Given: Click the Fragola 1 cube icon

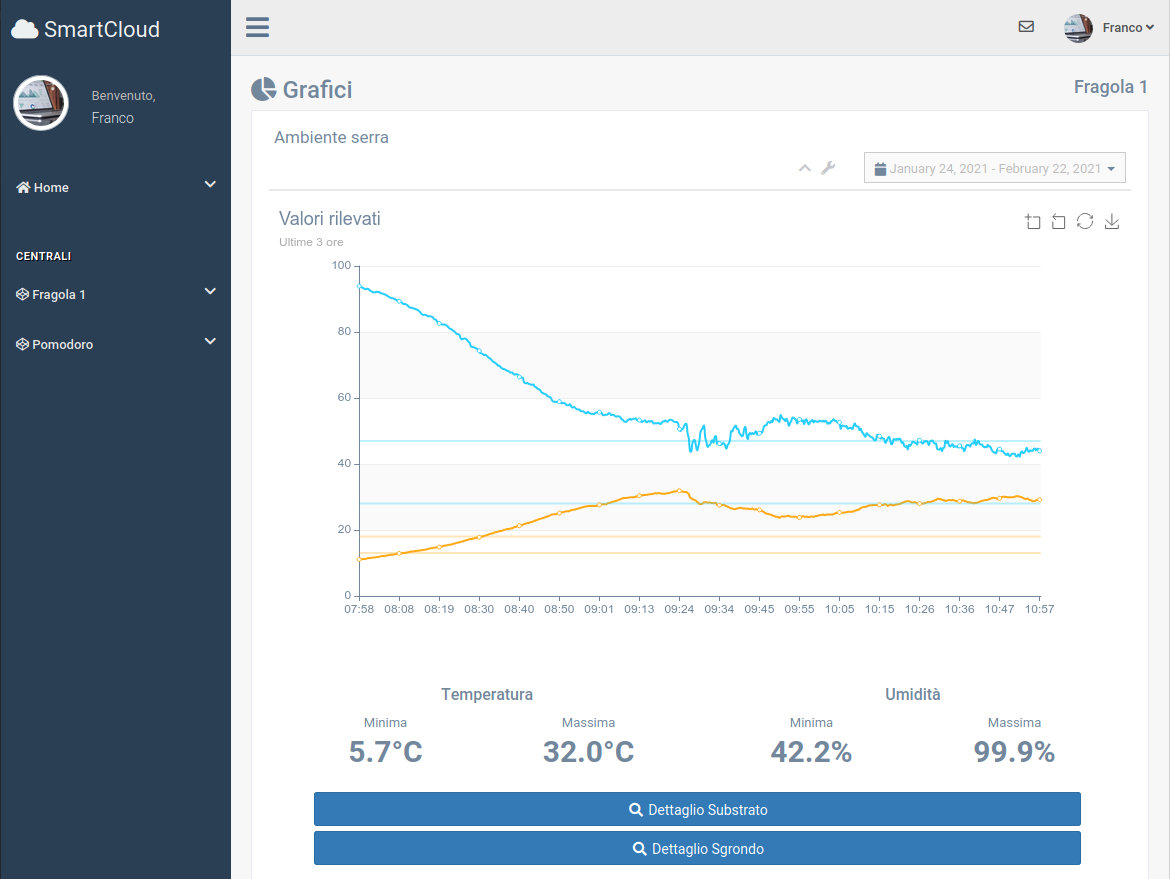Looking at the screenshot, I should 22,295.
